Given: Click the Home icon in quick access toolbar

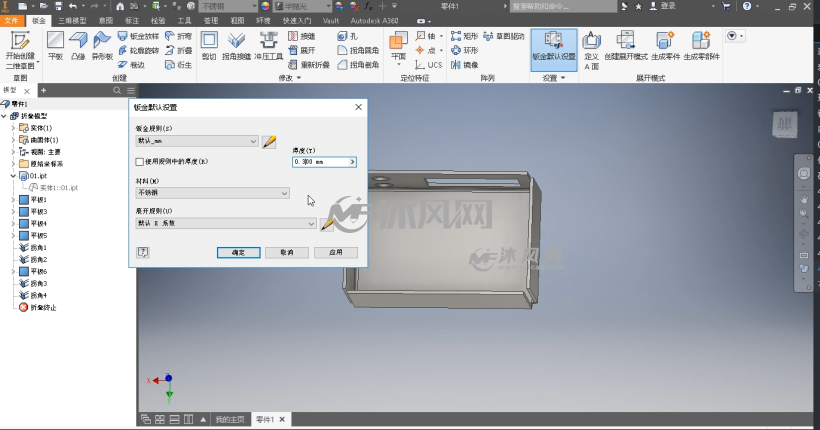Looking at the screenshot, I should pos(120,6).
